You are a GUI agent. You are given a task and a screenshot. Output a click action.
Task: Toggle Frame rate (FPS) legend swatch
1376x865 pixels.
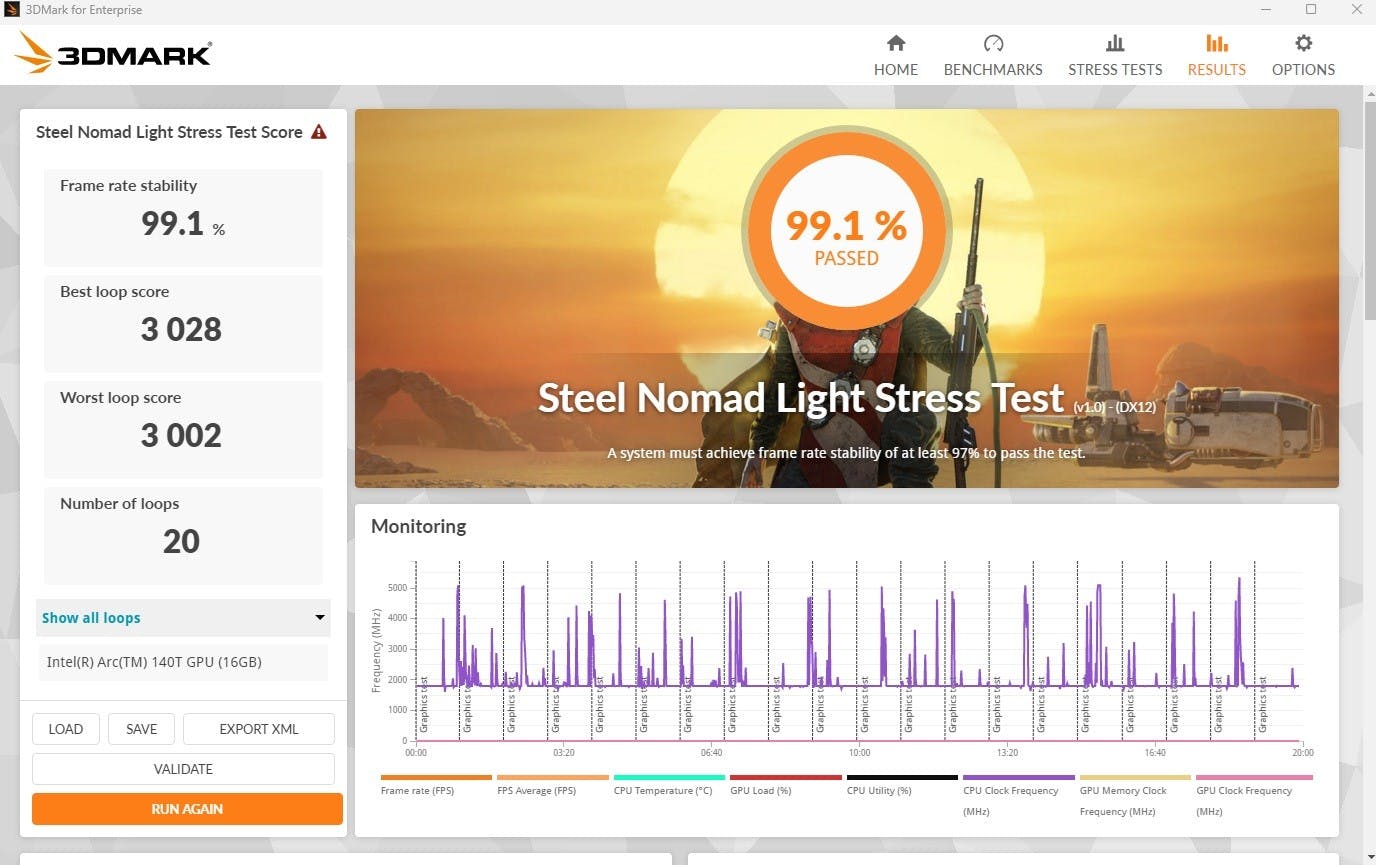(436, 777)
